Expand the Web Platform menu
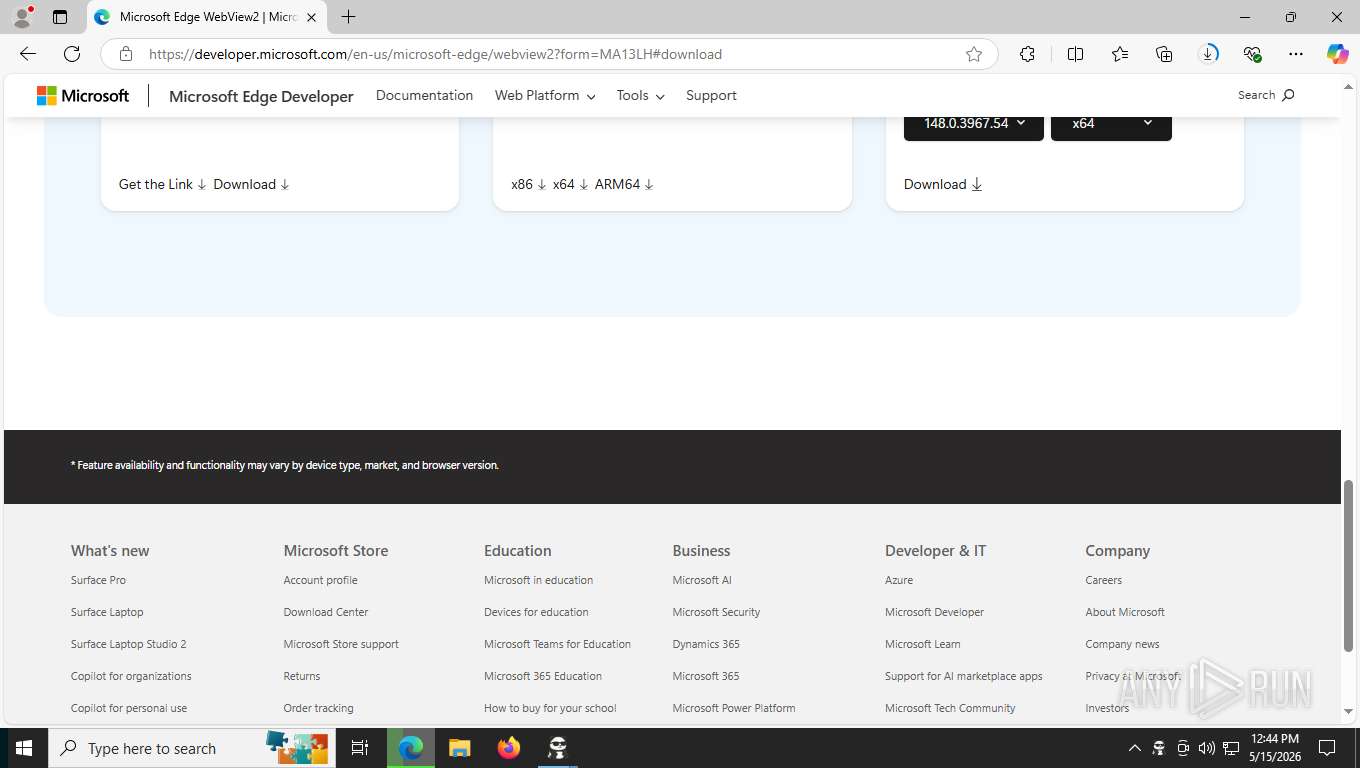Image resolution: width=1360 pixels, height=768 pixels. tap(545, 95)
